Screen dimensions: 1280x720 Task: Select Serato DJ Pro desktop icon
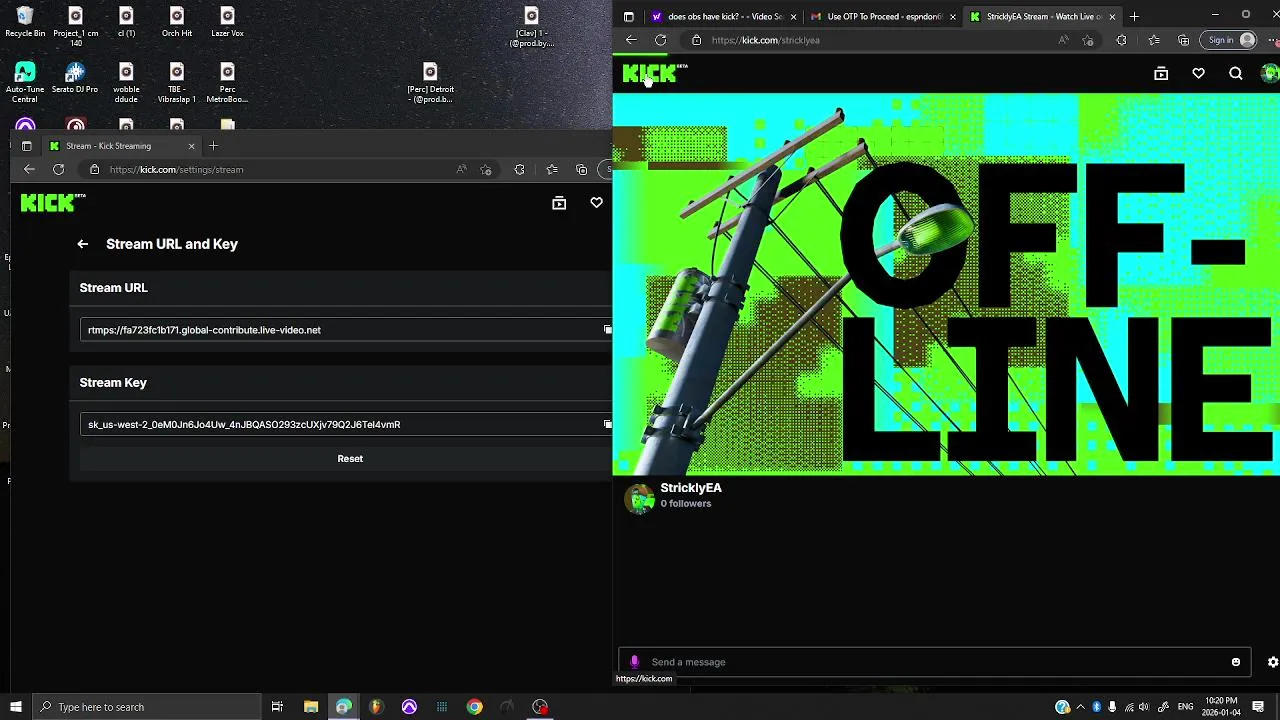coord(75,78)
